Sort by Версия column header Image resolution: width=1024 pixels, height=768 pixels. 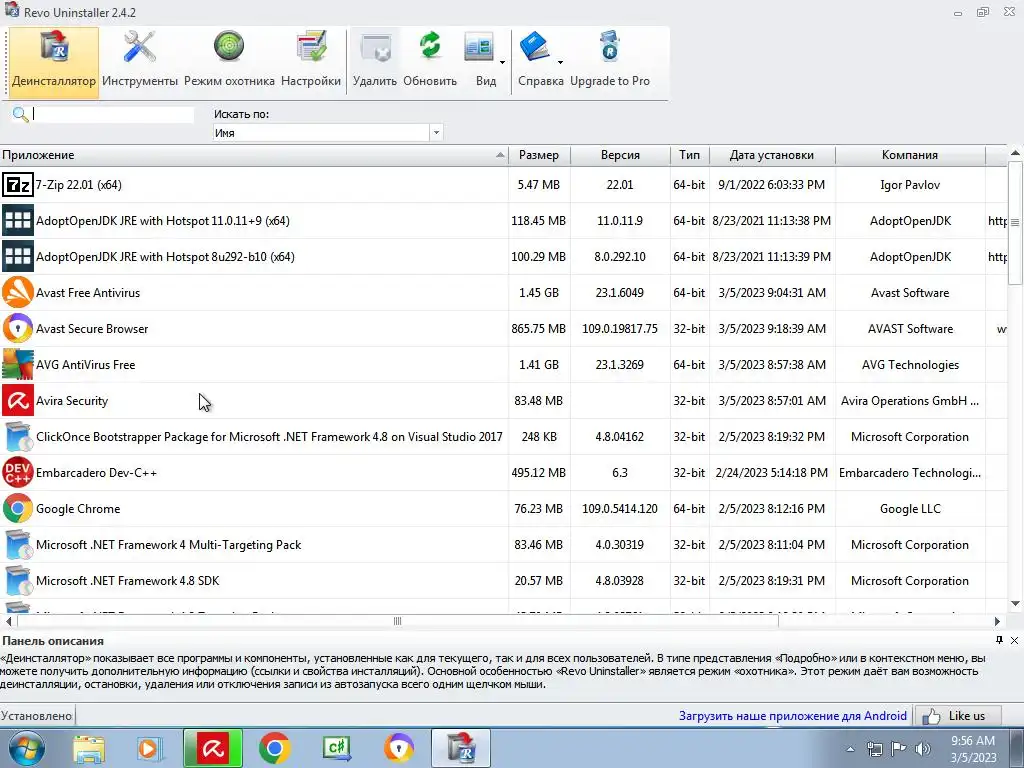(620, 155)
